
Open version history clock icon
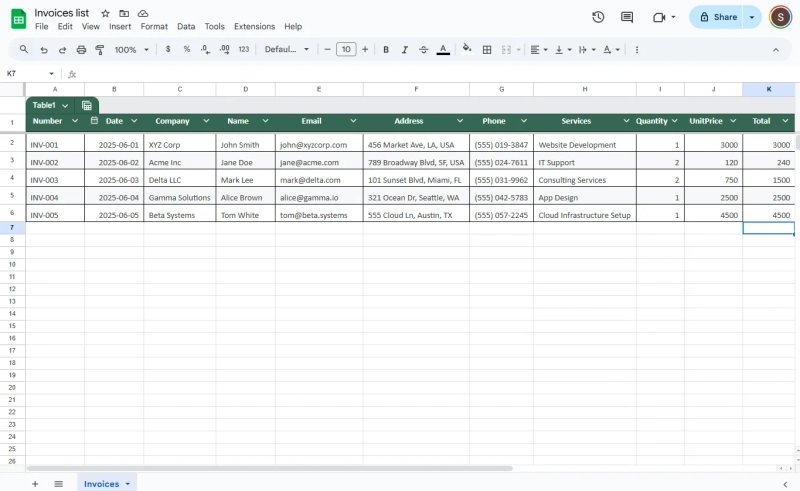click(x=598, y=17)
